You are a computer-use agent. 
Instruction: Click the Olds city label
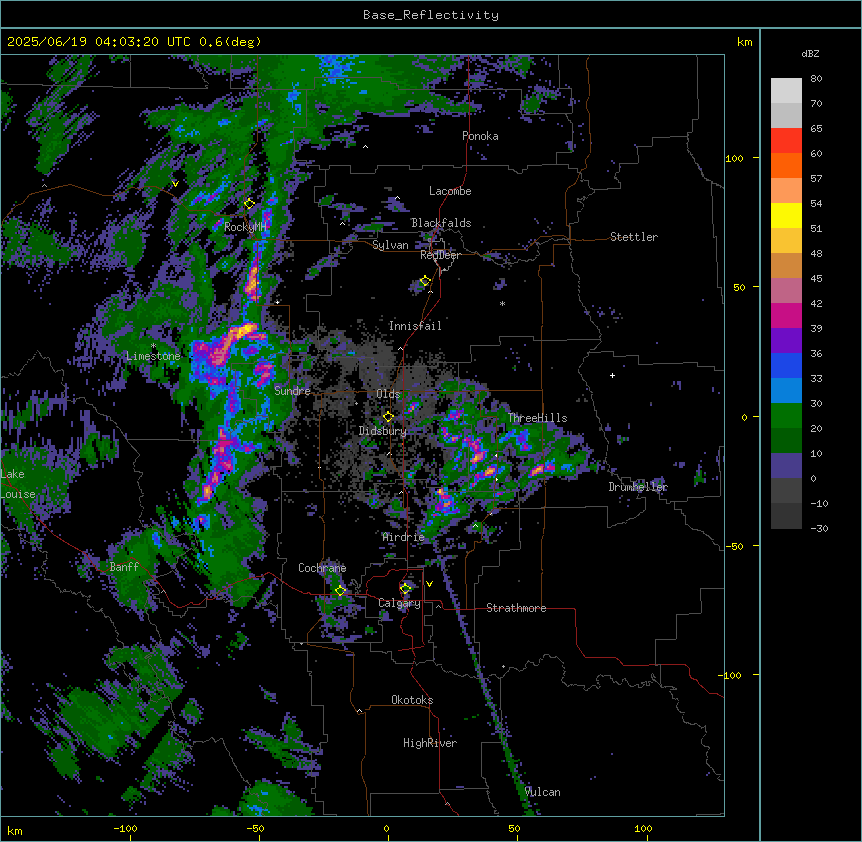(x=388, y=394)
